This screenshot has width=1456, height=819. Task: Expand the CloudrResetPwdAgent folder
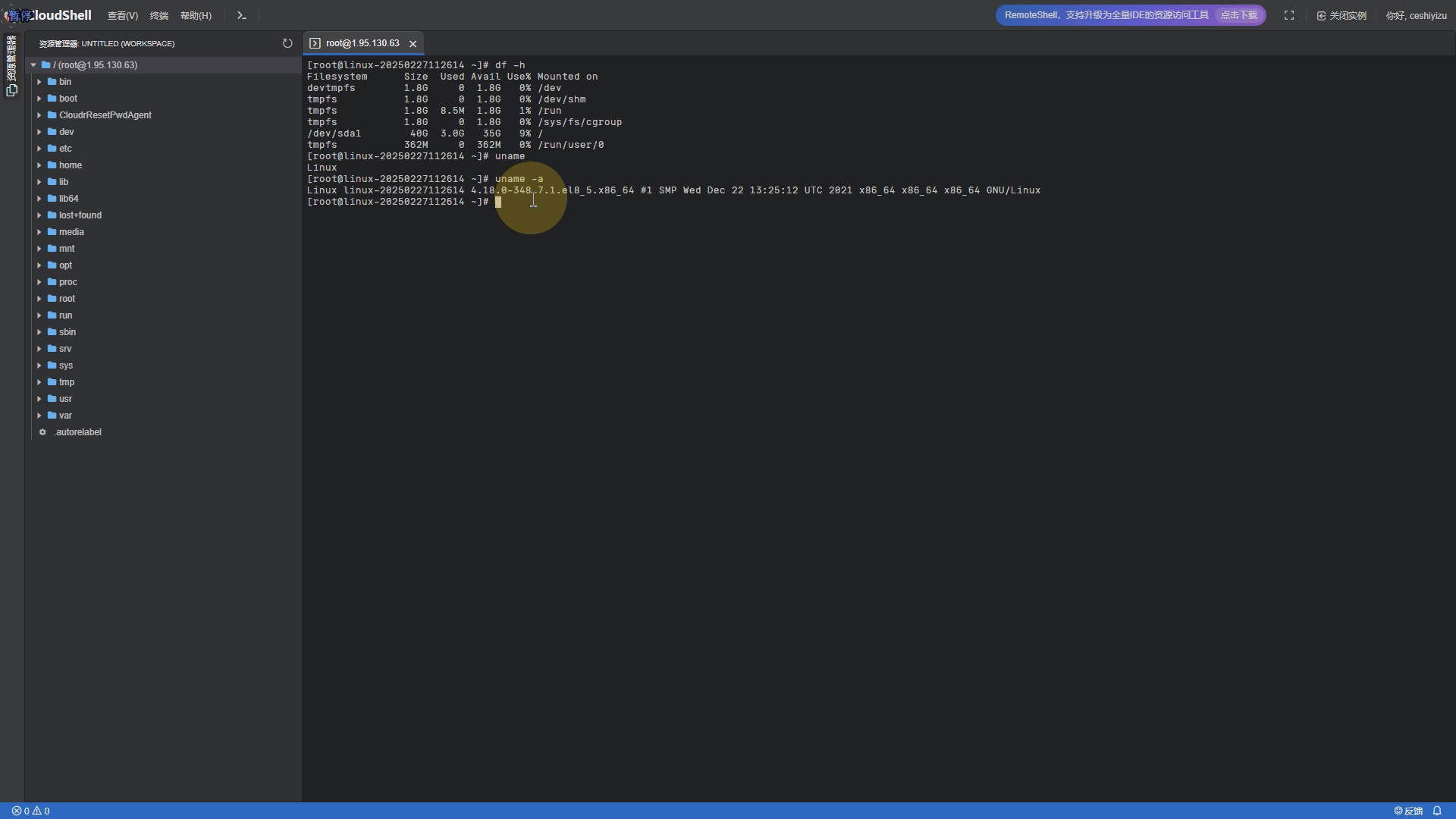(39, 115)
